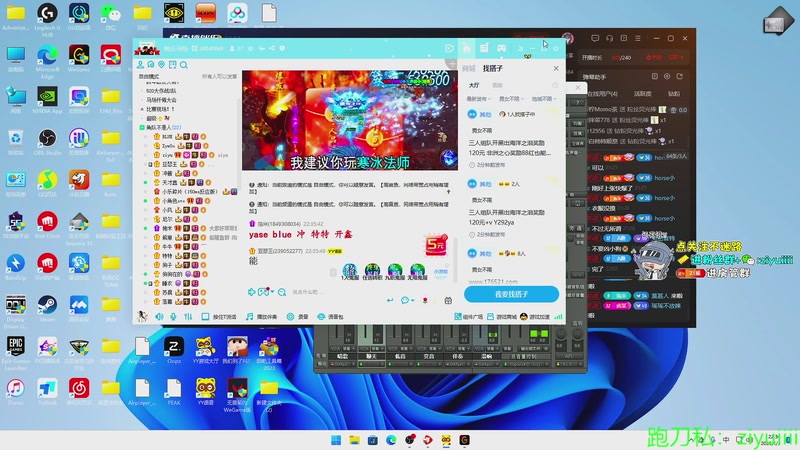
Task: Click the flower icon near chat input
Action: (x=426, y=301)
